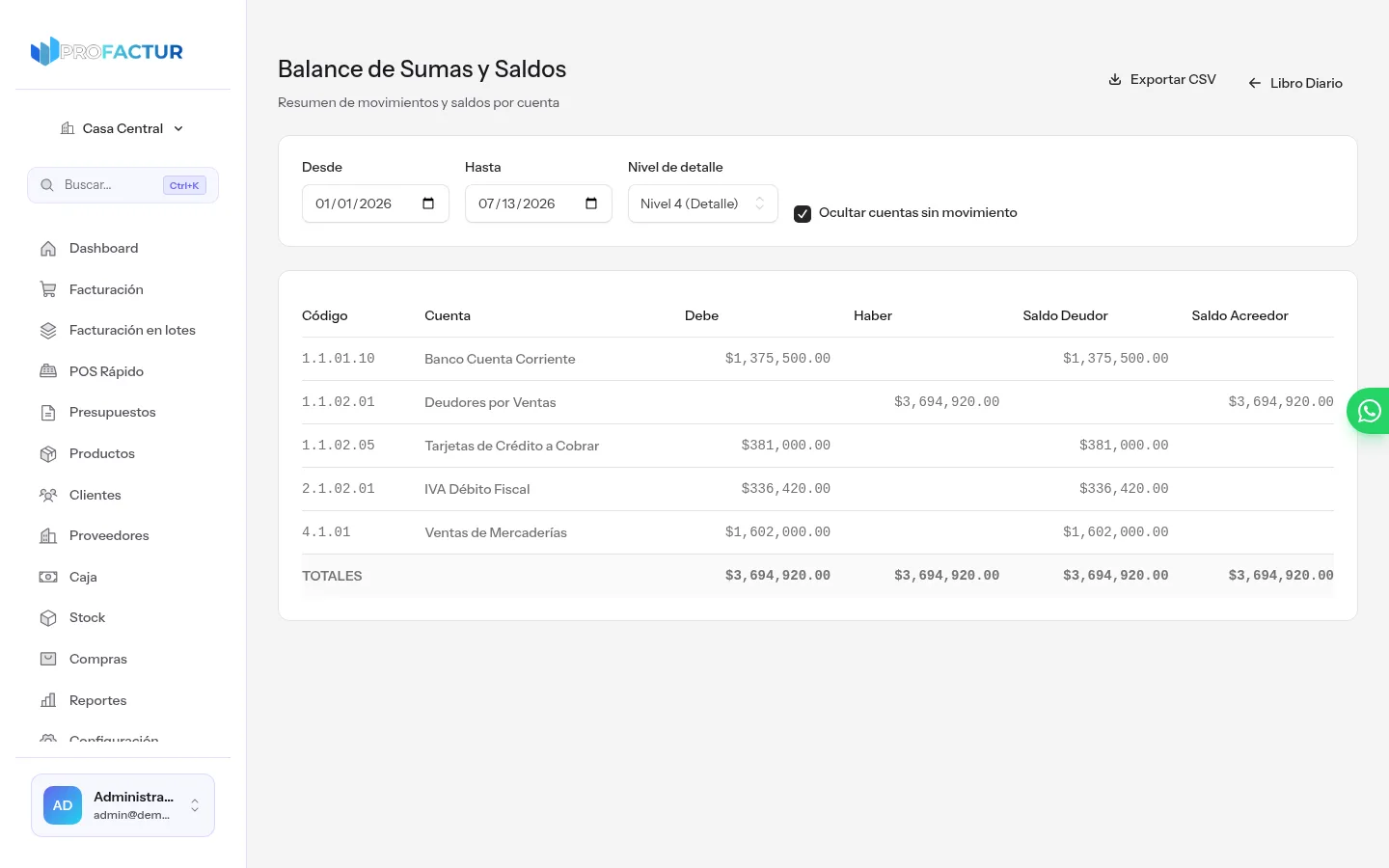The width and height of the screenshot is (1389, 868).
Task: Click the Facturación en lotes layers icon
Action: coord(48,331)
